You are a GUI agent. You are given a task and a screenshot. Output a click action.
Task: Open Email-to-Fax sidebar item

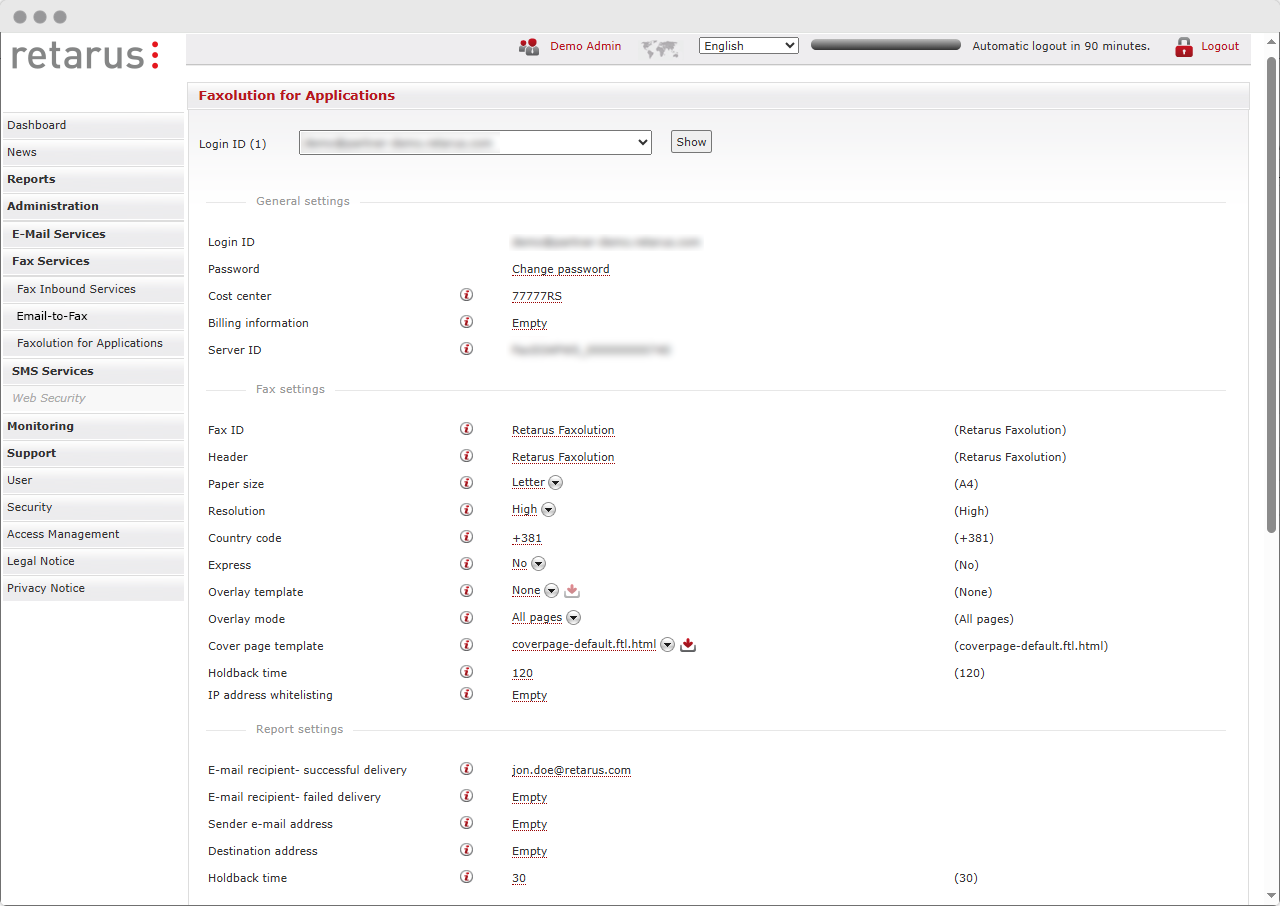click(x=93, y=316)
